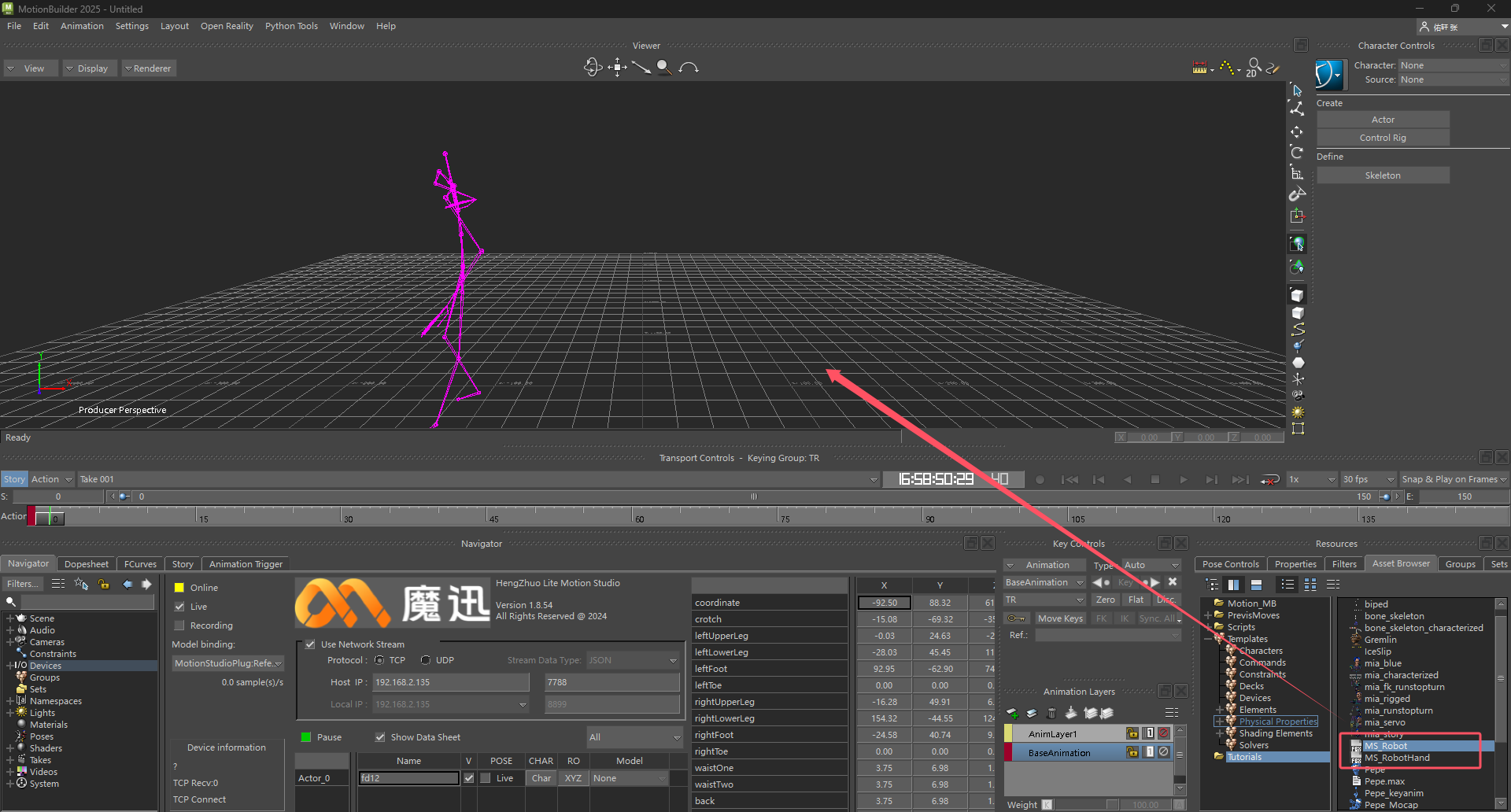The width and height of the screenshot is (1511, 812).
Task: Toggle the loop playback icon
Action: [1269, 479]
